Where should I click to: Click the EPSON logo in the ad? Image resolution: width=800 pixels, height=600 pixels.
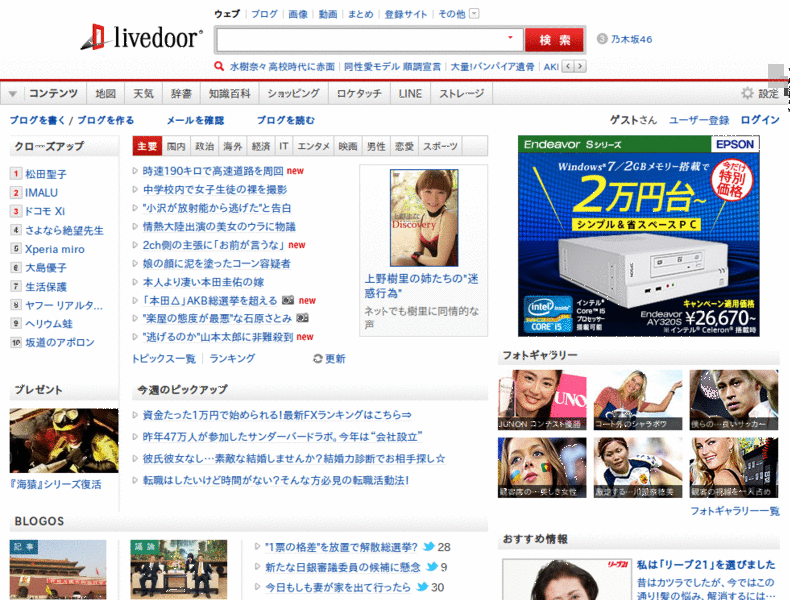pos(735,144)
